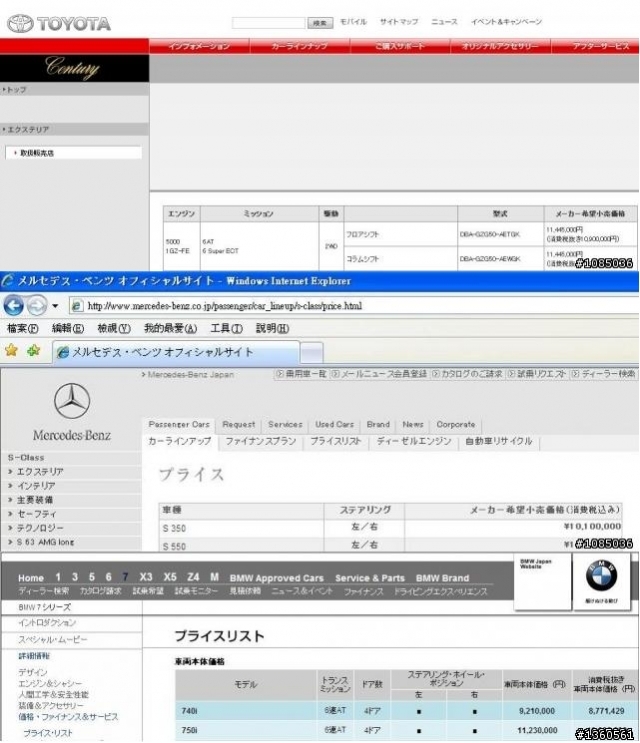640x743 pixels.
Task: Open the X5 model link in BMW nav
Action: 170,577
